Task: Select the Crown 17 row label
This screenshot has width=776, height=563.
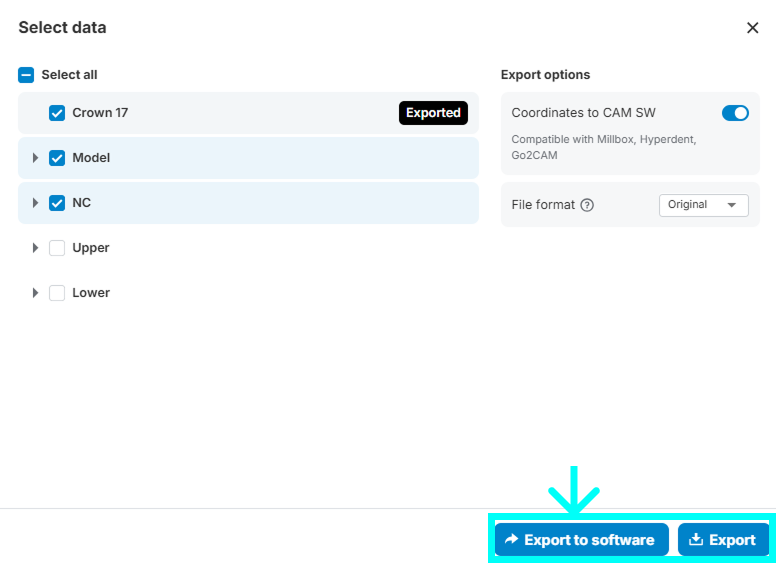Action: (100, 113)
